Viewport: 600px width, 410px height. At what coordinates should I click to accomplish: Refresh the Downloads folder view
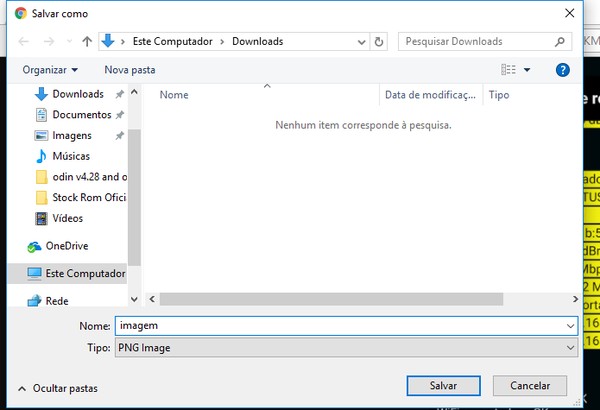(379, 41)
